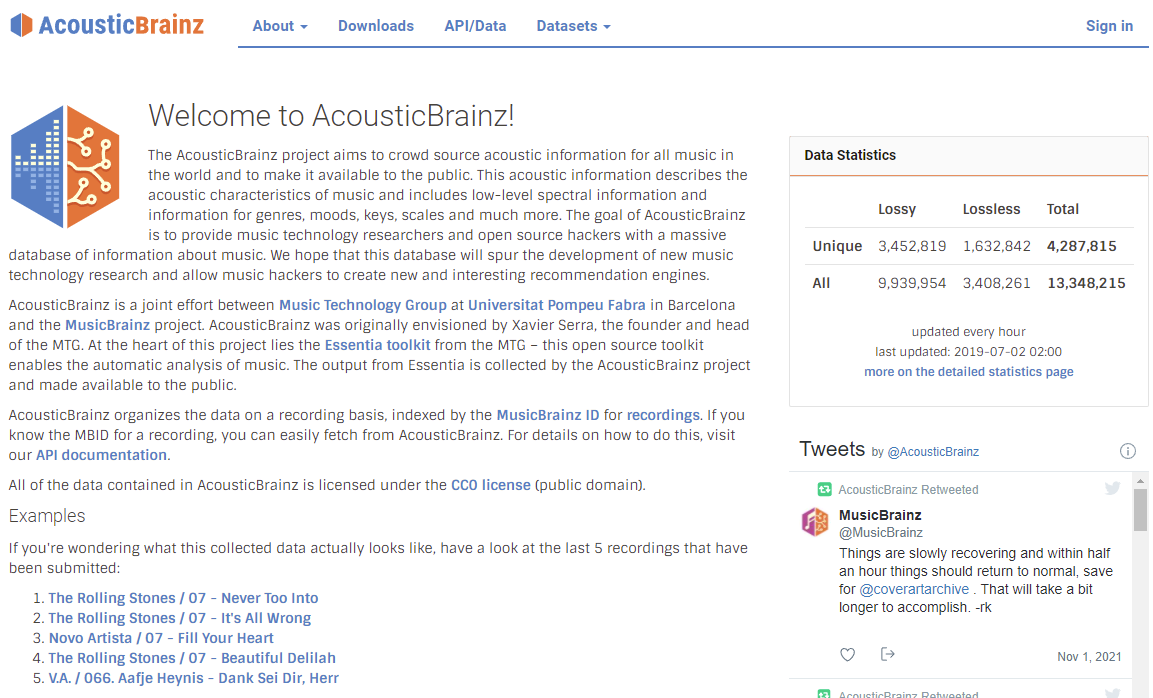Screen dimensions: 1153x698
Task: Open recording Beautiful Delilah by Rolling Stones
Action: (192, 658)
